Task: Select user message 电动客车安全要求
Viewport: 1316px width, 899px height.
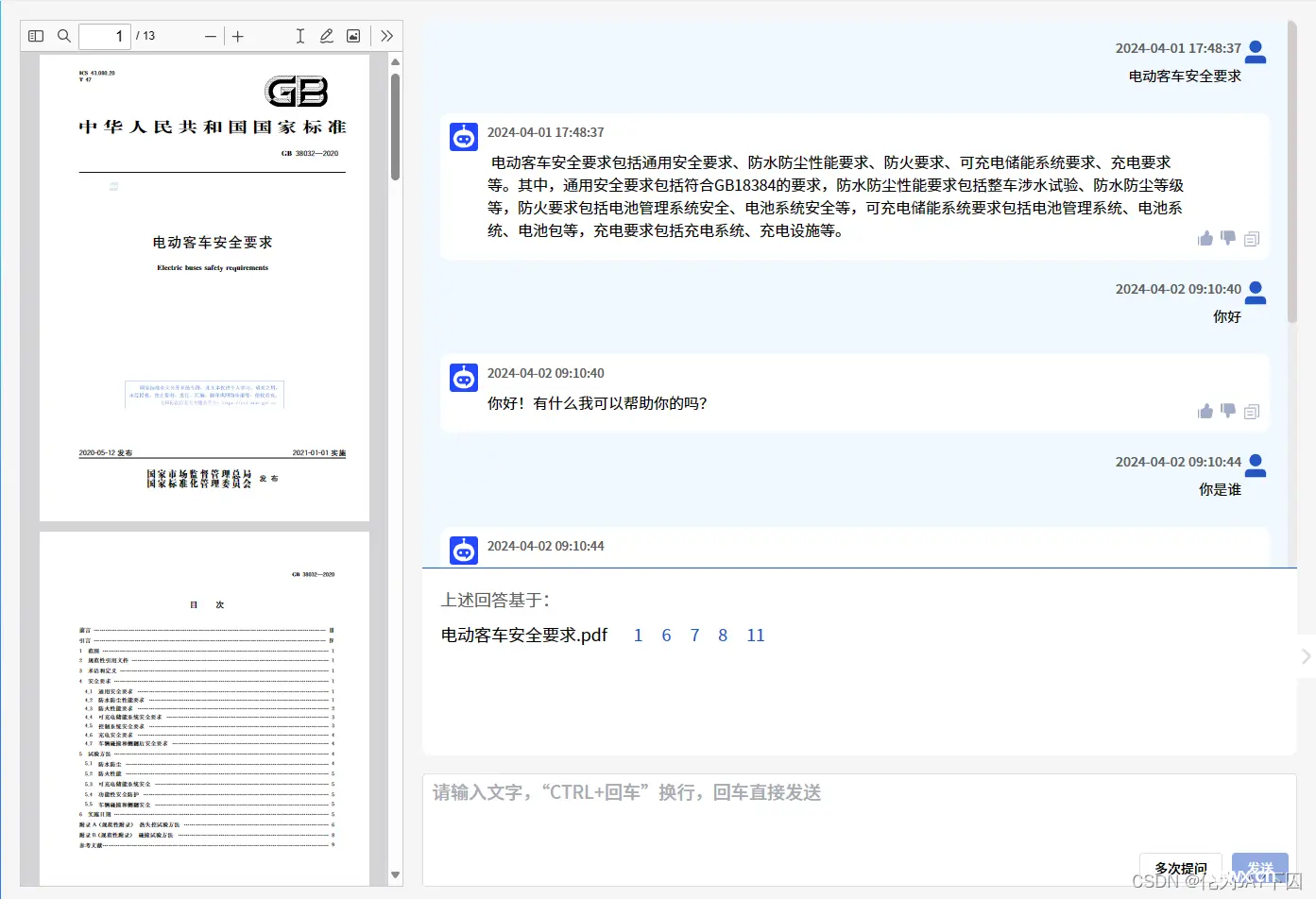Action: point(1185,76)
